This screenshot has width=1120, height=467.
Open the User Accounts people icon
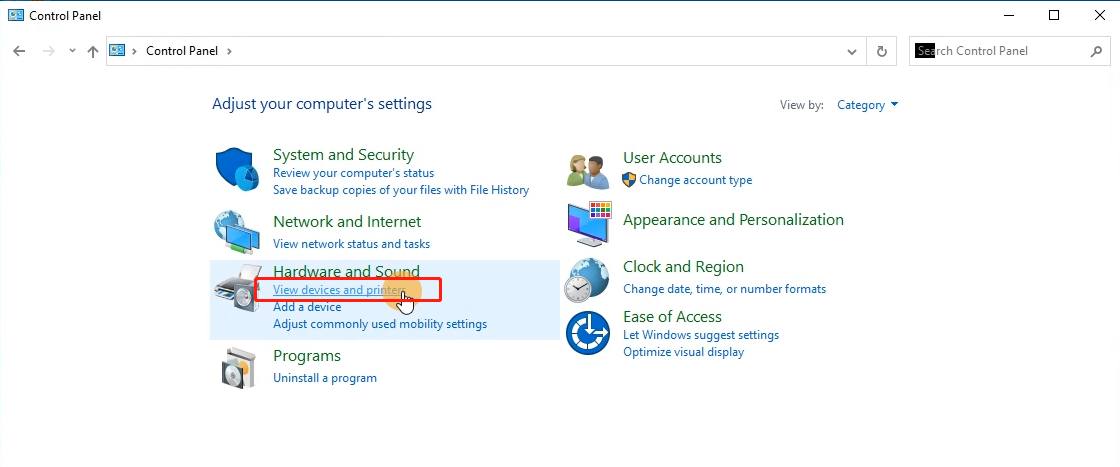588,170
